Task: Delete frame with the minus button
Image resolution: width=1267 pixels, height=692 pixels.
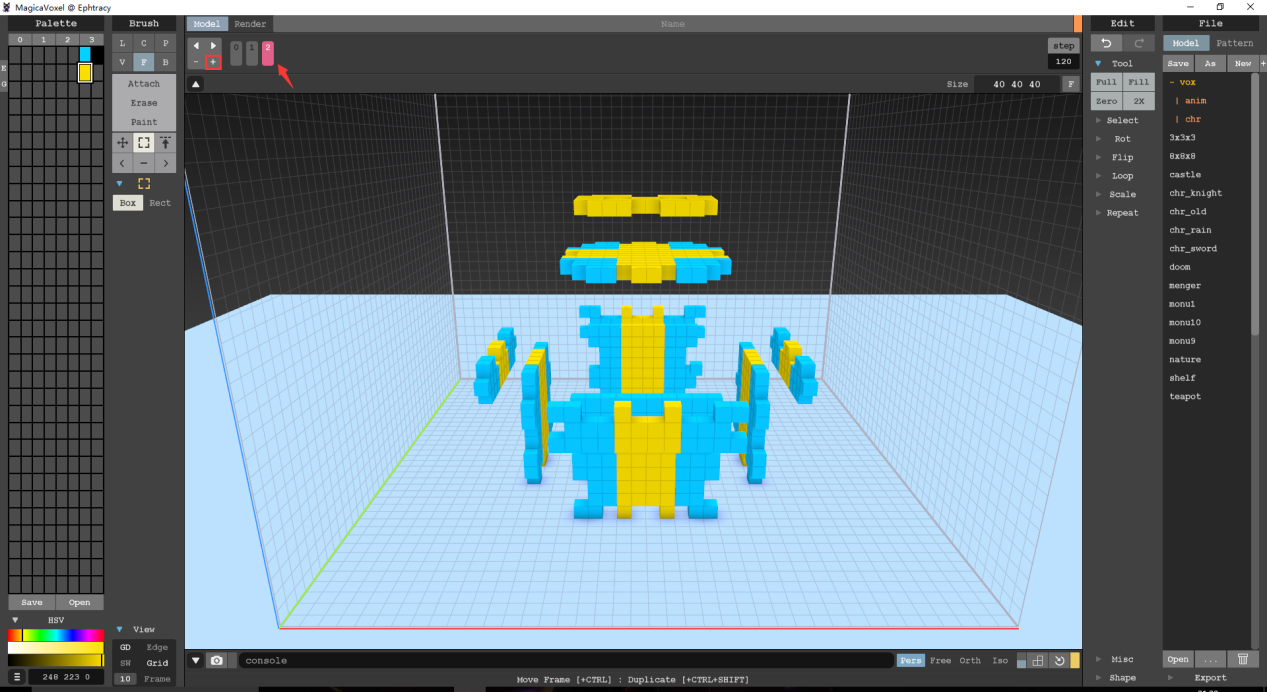Action: 196,62
